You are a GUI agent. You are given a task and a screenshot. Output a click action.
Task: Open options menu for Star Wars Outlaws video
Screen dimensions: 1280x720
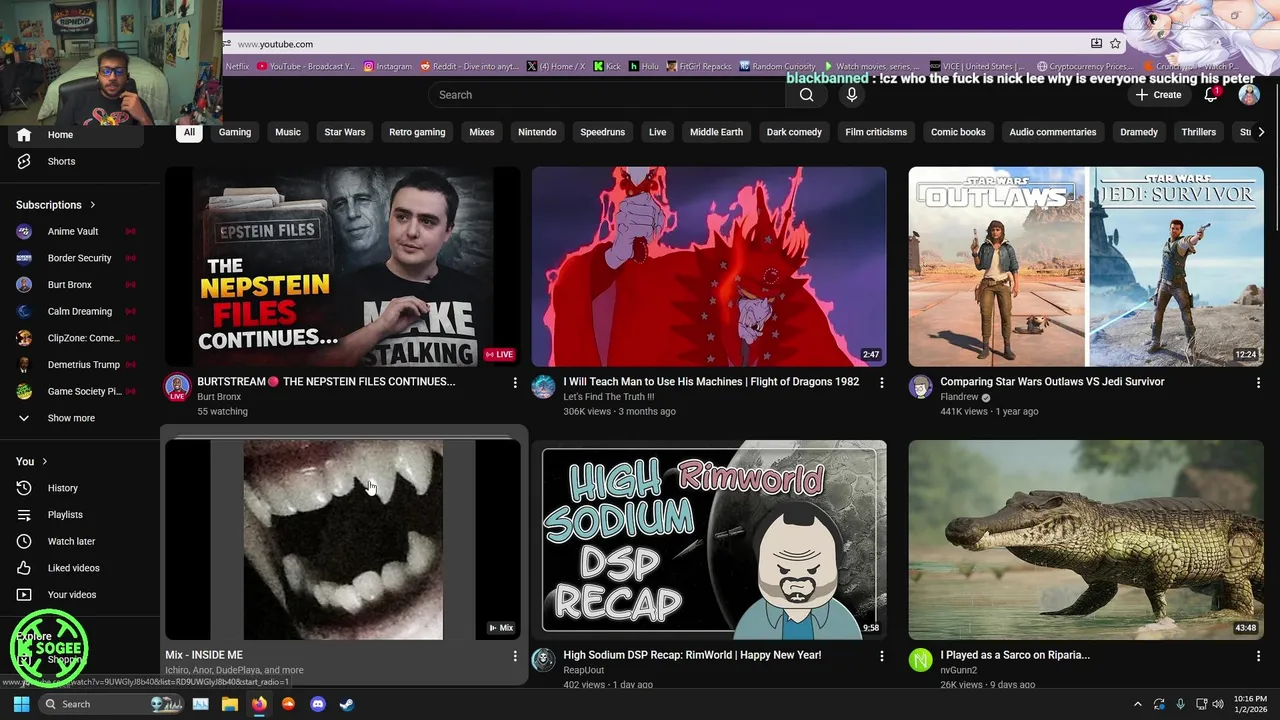pos(1258,382)
